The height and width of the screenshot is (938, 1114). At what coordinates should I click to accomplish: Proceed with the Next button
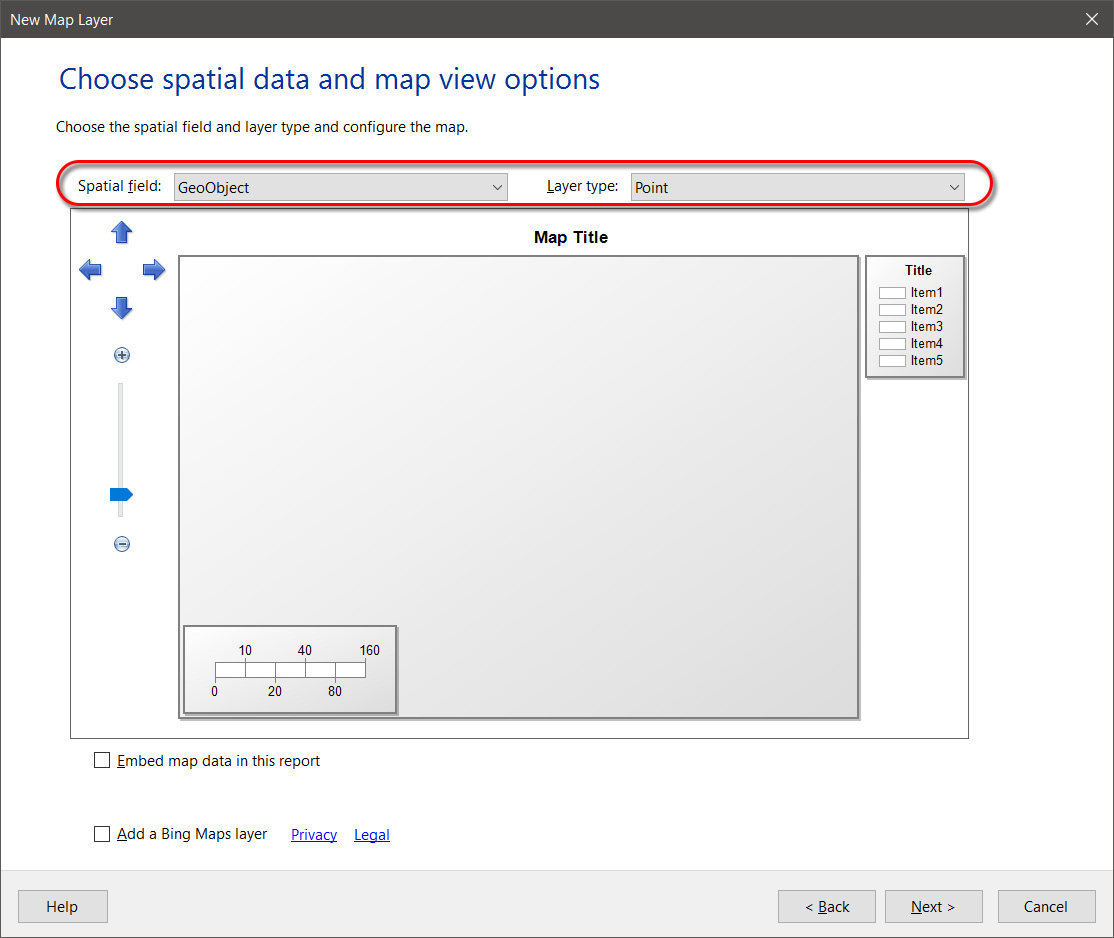click(x=933, y=907)
